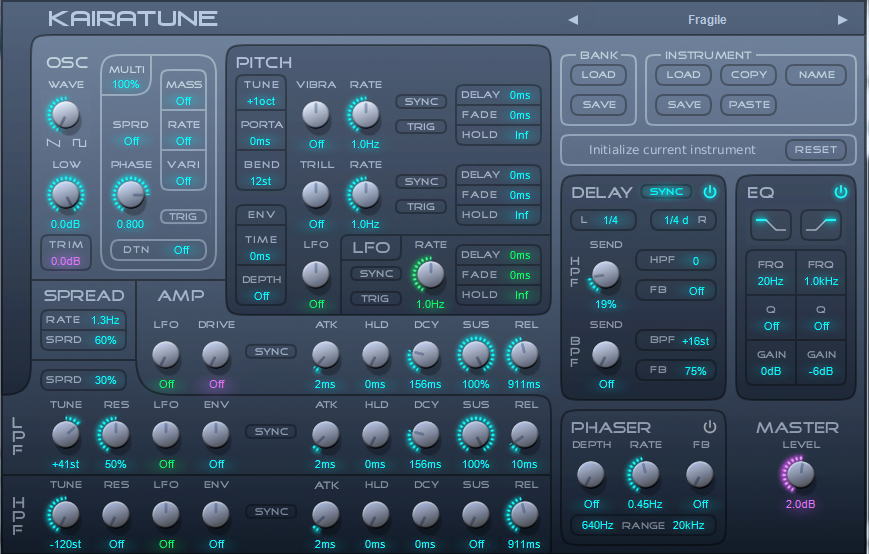Click the LFO RATE green knob

tap(430, 274)
